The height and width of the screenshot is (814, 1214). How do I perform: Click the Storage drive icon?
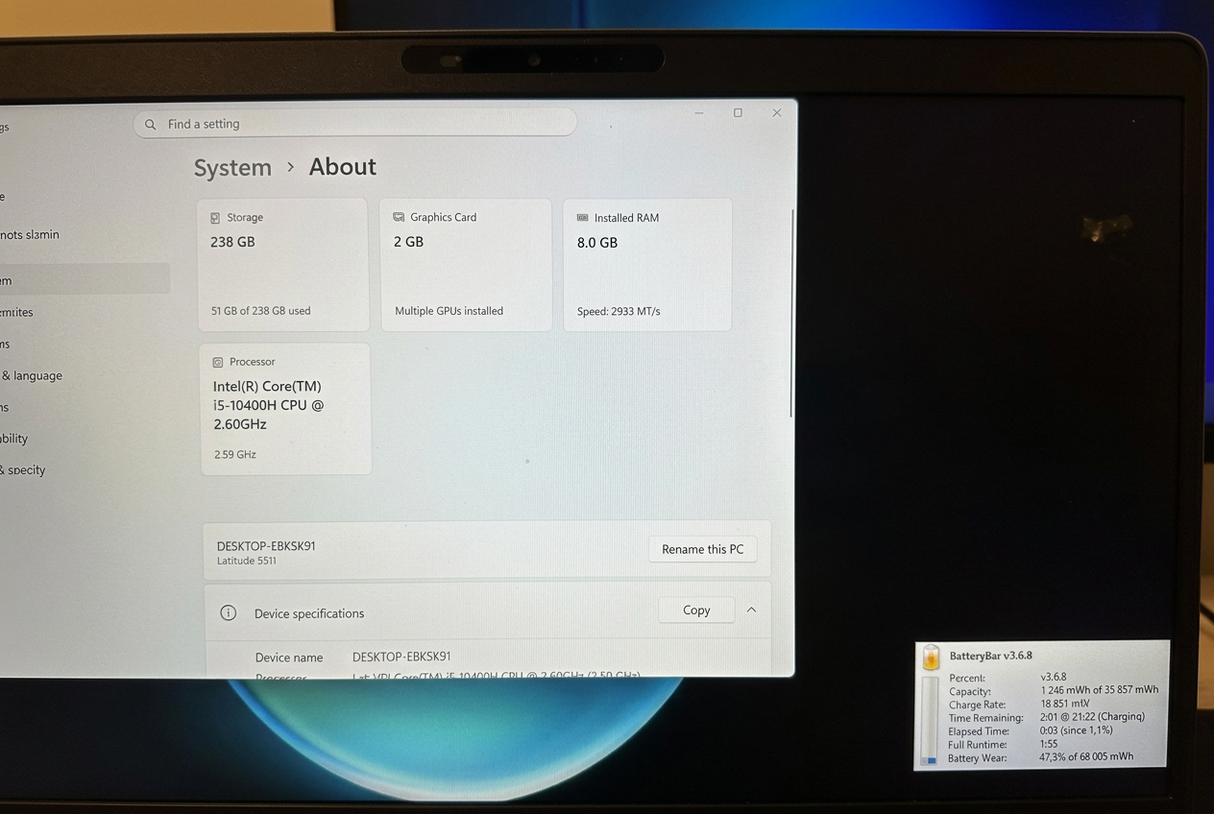(215, 217)
